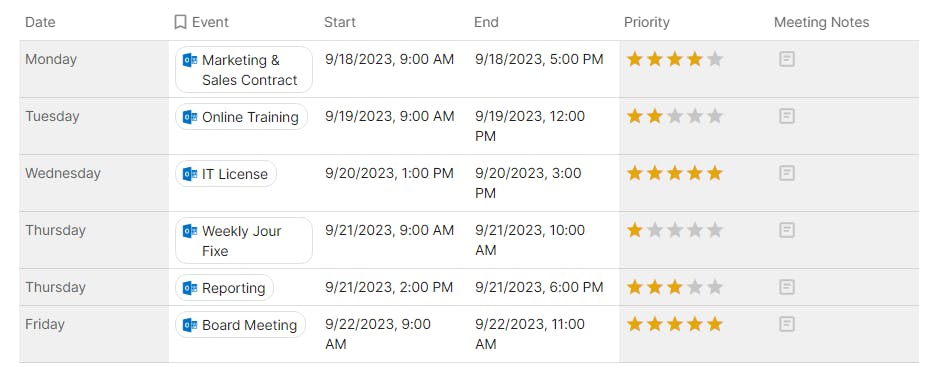This screenshot has height=382, width=939.
Task: Open meeting notes icon for IT License row
Action: [x=787, y=173]
